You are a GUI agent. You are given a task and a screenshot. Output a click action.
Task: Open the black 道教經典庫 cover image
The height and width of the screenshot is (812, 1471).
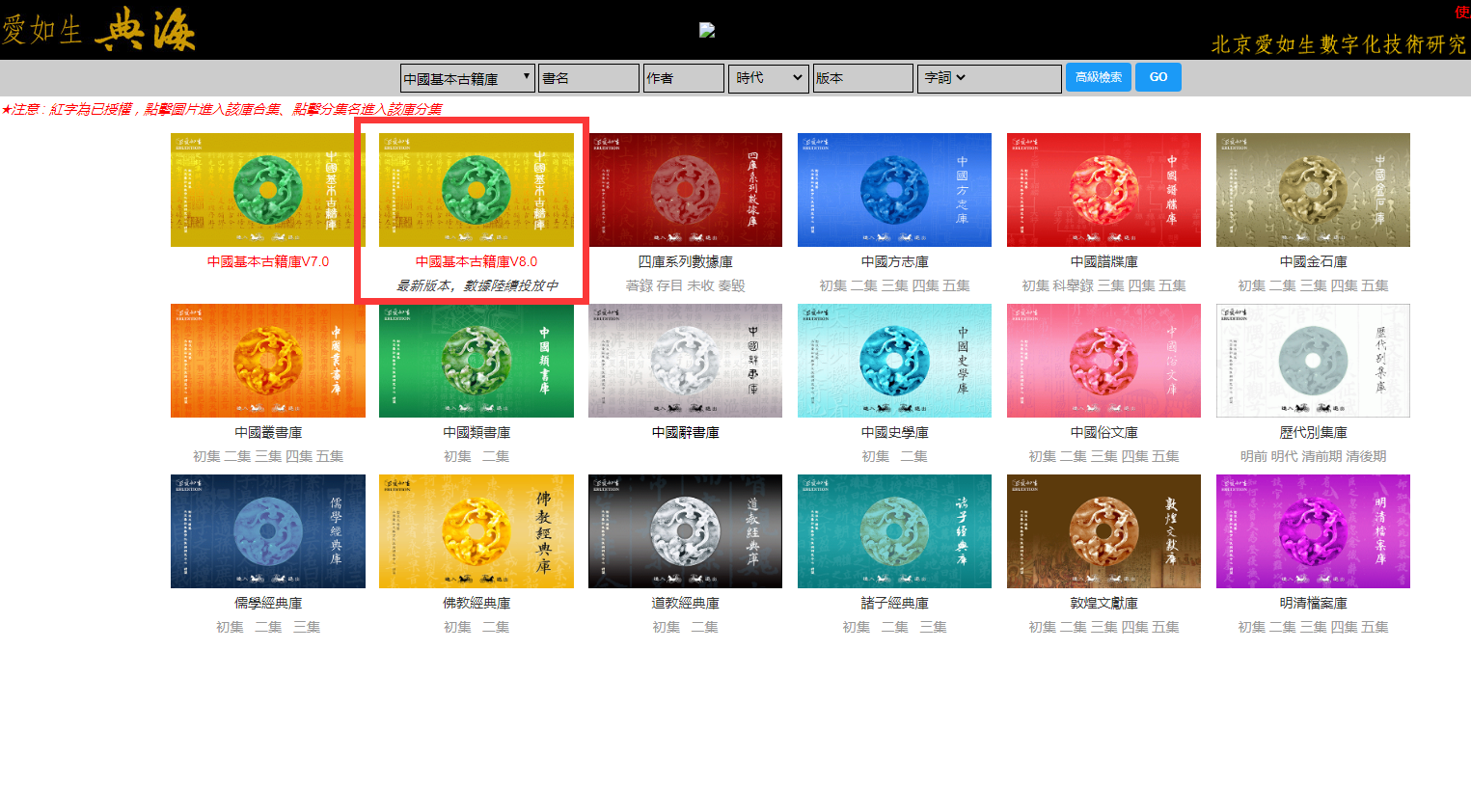685,531
